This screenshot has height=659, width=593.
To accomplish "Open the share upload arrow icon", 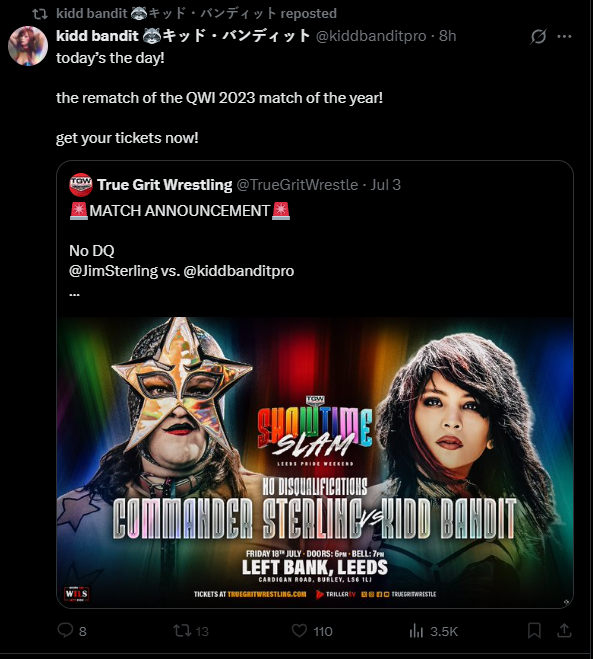I will click(x=564, y=630).
